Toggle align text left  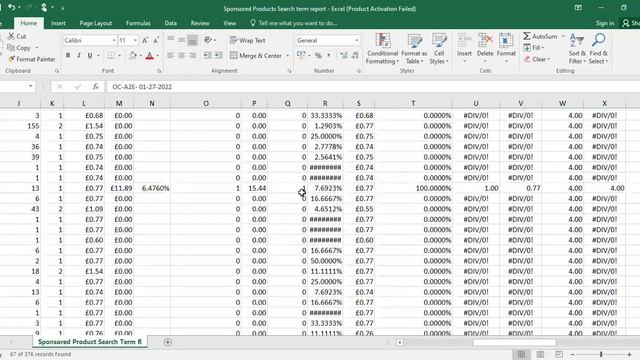coord(171,56)
